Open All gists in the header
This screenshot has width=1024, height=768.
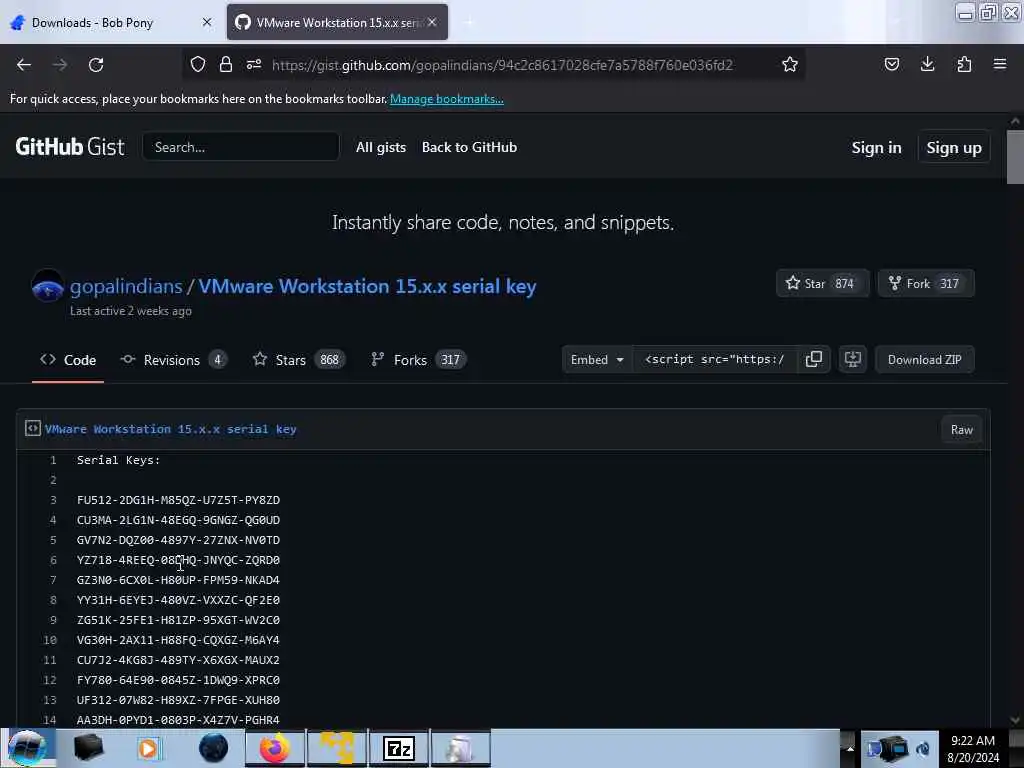[381, 147]
